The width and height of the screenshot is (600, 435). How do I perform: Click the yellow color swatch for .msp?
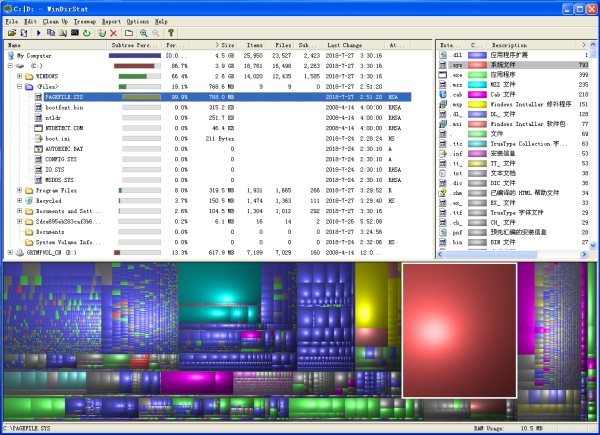pos(475,103)
